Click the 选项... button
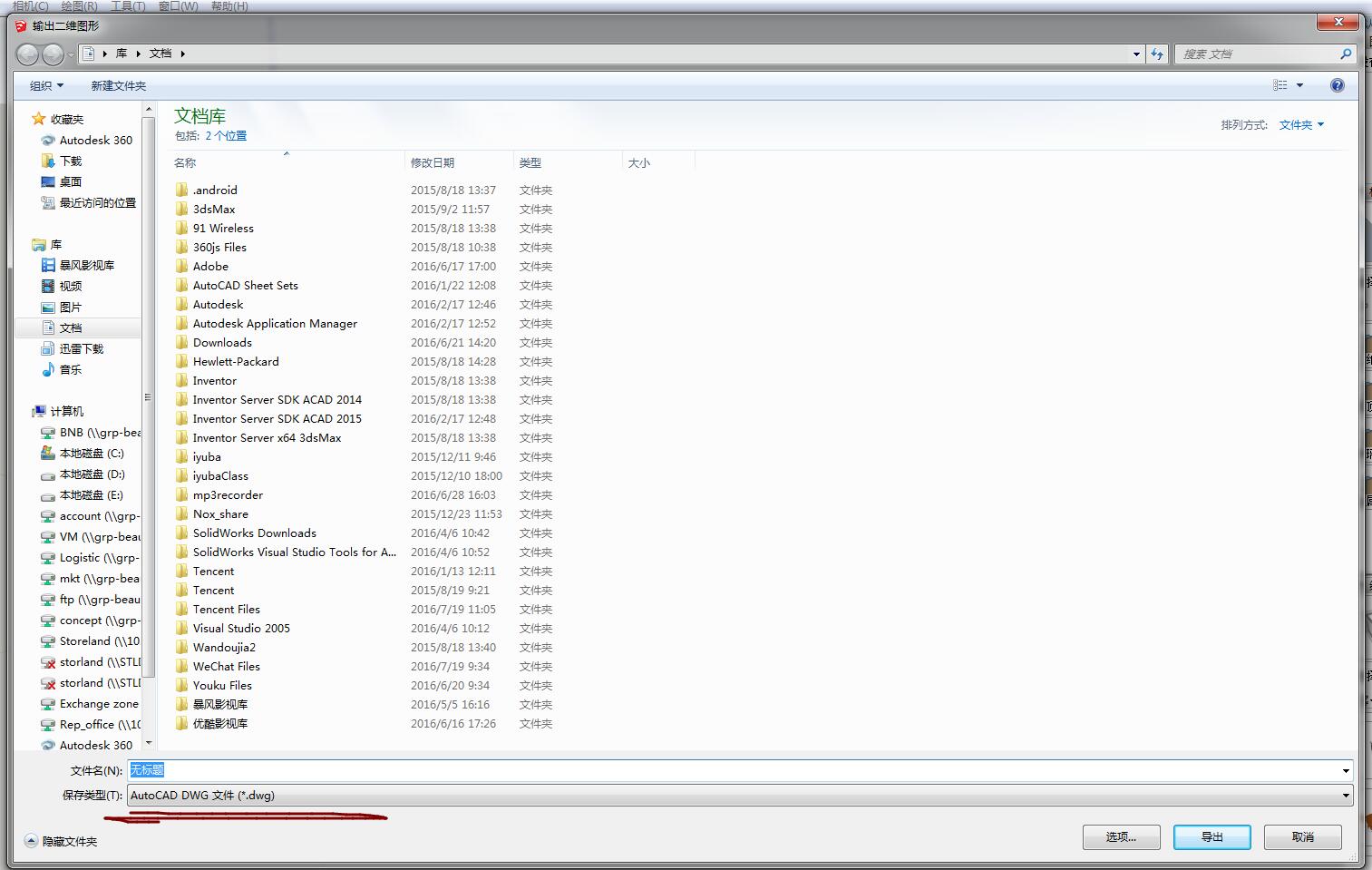This screenshot has width=1372, height=870. [1122, 837]
